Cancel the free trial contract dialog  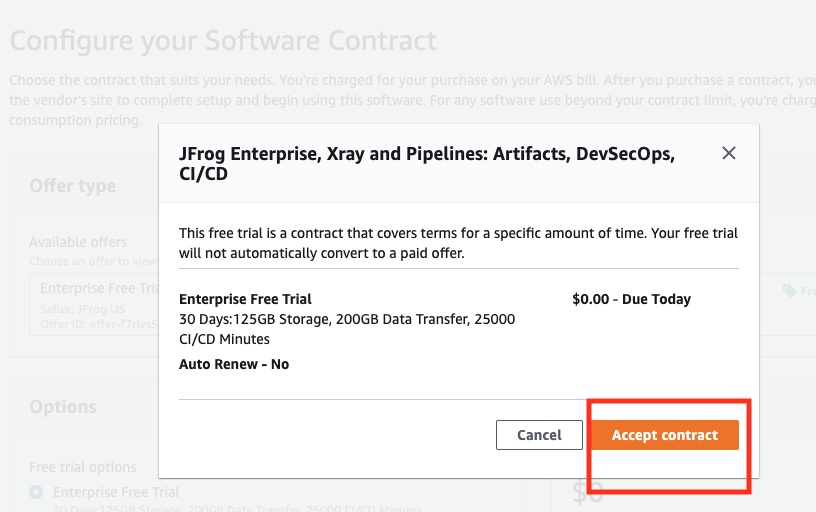(539, 435)
